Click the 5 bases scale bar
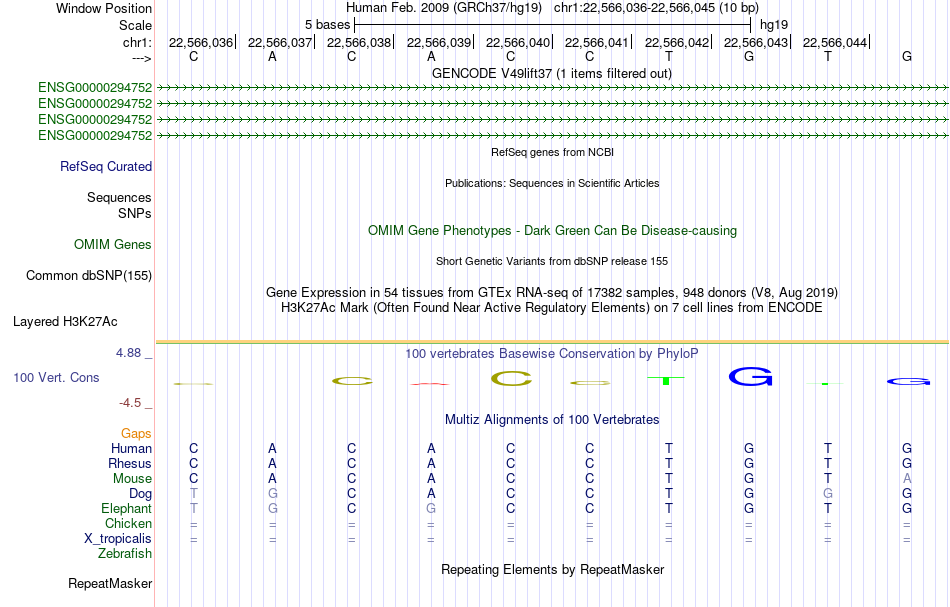Viewport: 950px width, 607px height. click(x=553, y=25)
